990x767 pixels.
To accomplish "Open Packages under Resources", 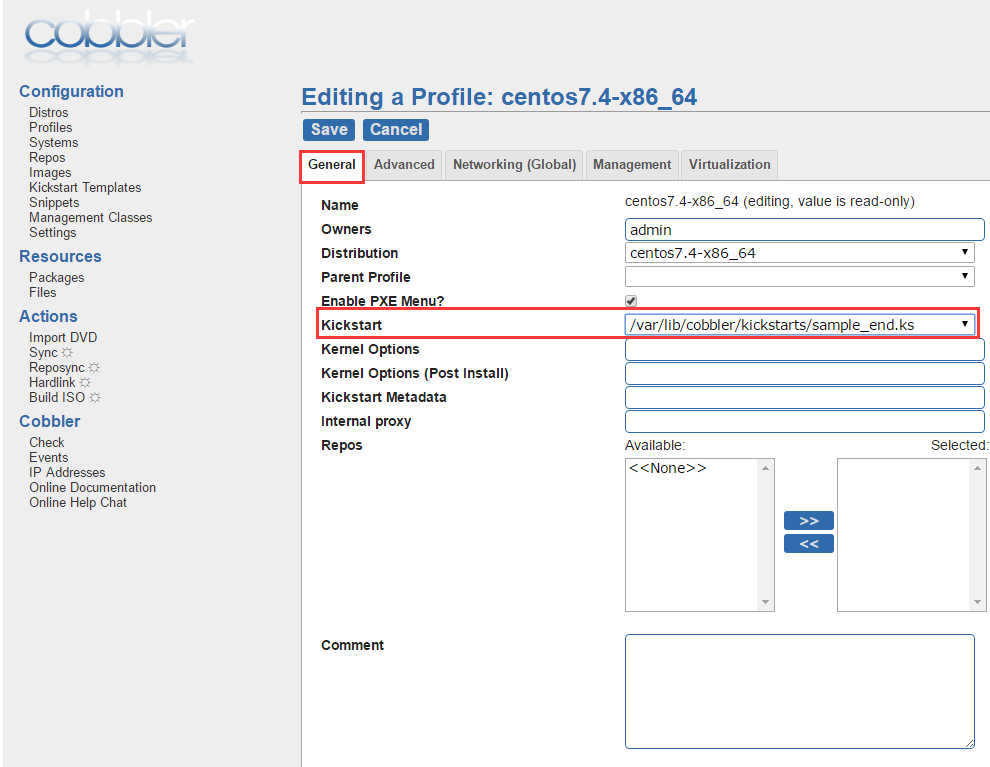I will 56,278.
